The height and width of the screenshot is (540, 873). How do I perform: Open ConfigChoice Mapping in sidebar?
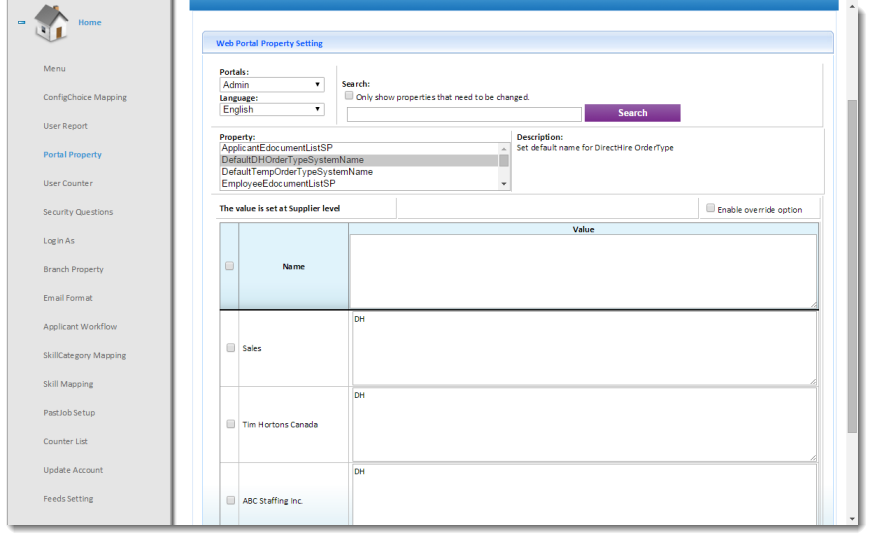click(85, 98)
